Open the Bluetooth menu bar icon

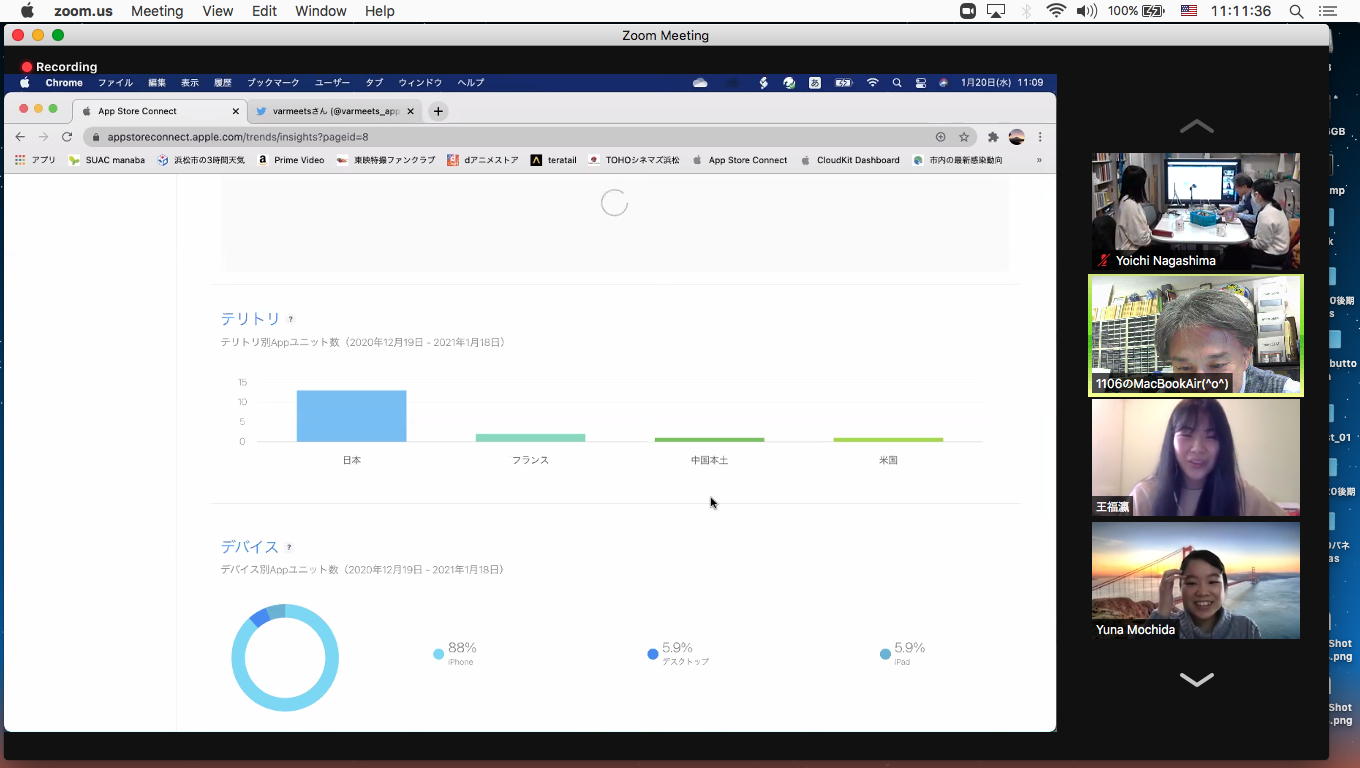point(1026,11)
